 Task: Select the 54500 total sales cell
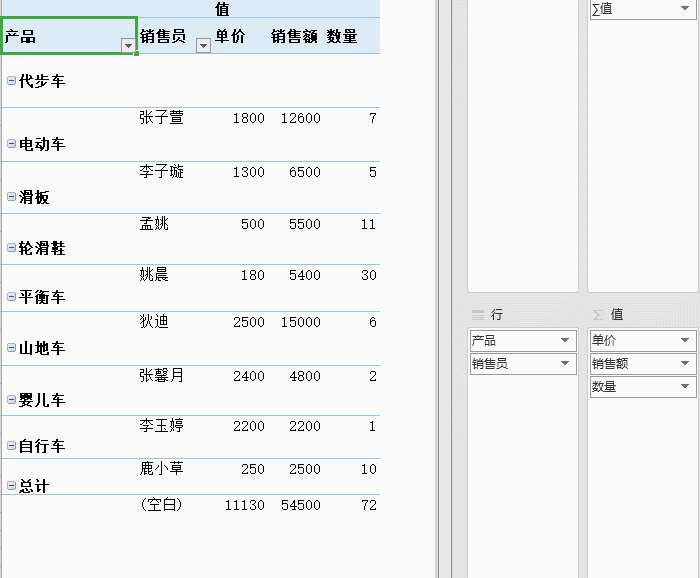(x=300, y=505)
